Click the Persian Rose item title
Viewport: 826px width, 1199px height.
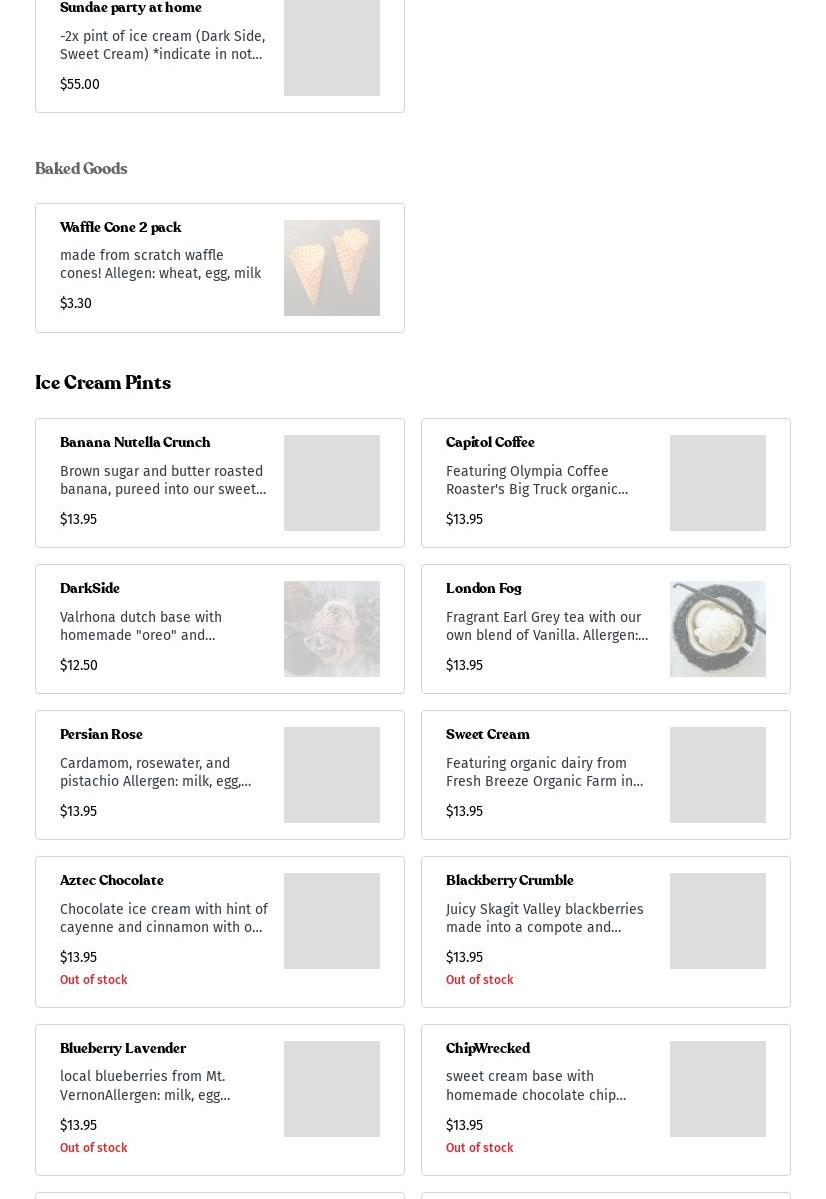tap(101, 735)
